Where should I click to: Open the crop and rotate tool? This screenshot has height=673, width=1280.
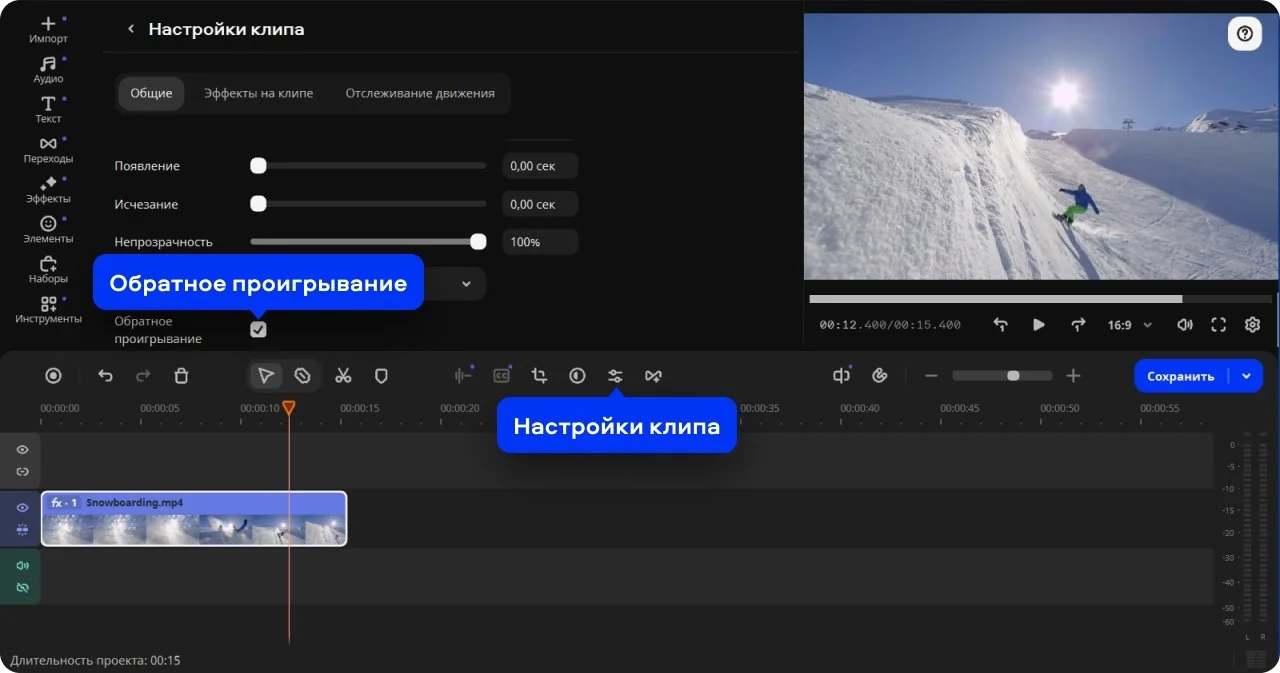(x=539, y=376)
